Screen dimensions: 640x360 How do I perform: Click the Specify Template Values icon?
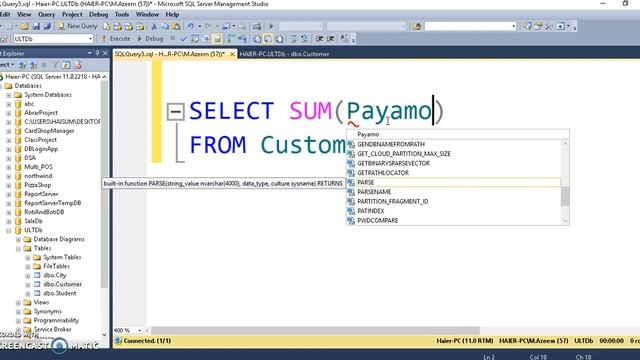click(344, 39)
